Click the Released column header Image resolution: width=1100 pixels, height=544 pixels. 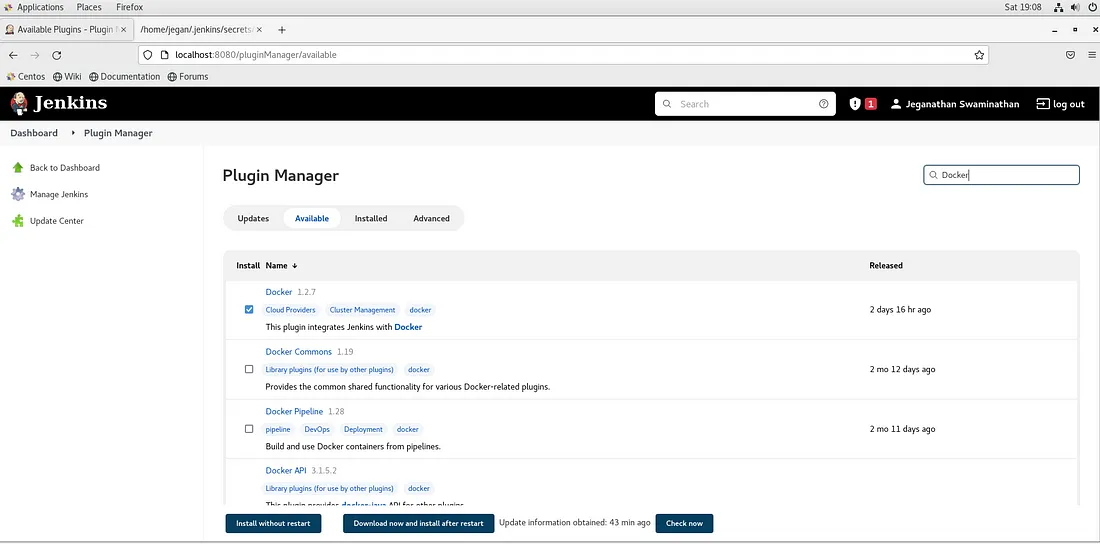click(886, 266)
